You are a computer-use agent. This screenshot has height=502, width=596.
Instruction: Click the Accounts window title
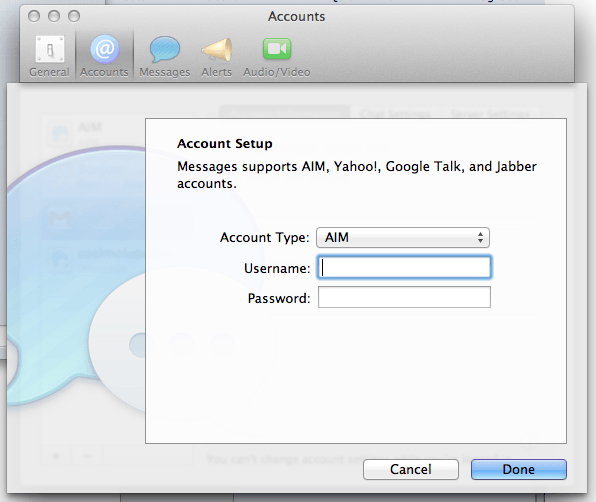[x=296, y=16]
